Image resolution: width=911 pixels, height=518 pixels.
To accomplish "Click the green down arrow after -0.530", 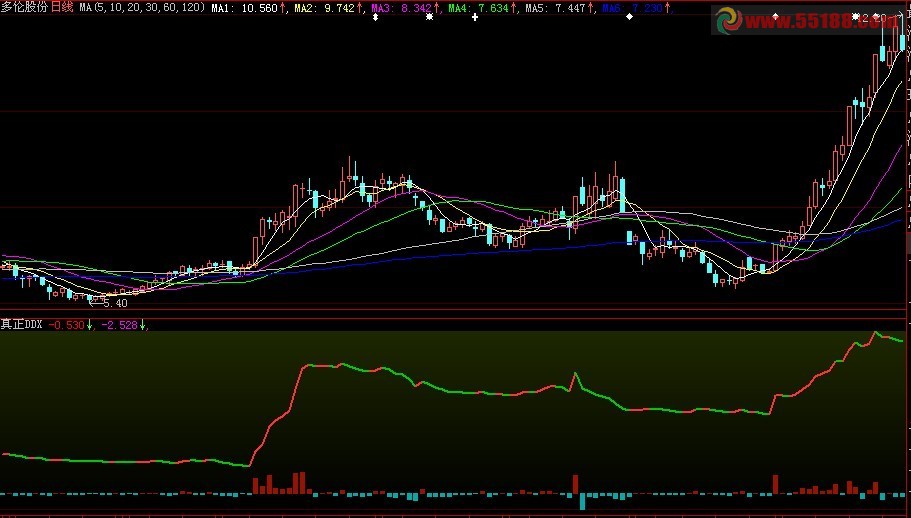I will 90,324.
